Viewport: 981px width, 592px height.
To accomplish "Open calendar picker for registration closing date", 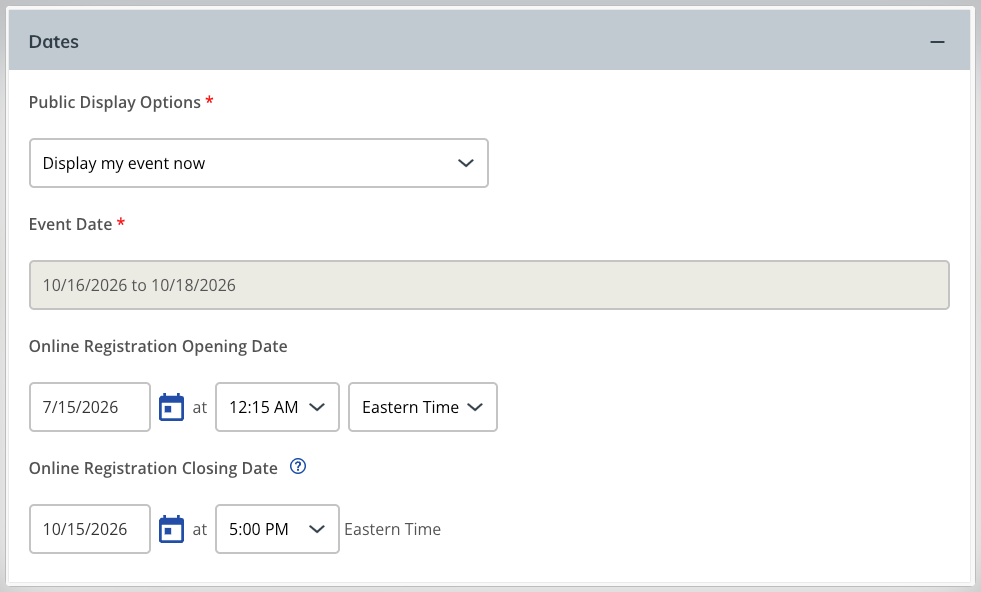I will 171,529.
